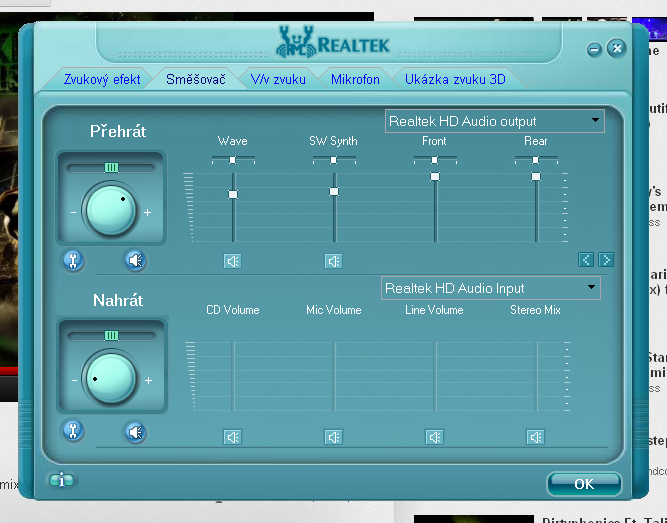The image size is (667, 523).
Task: Open playback settings wrench icon under Přehrát
Action: (73, 260)
